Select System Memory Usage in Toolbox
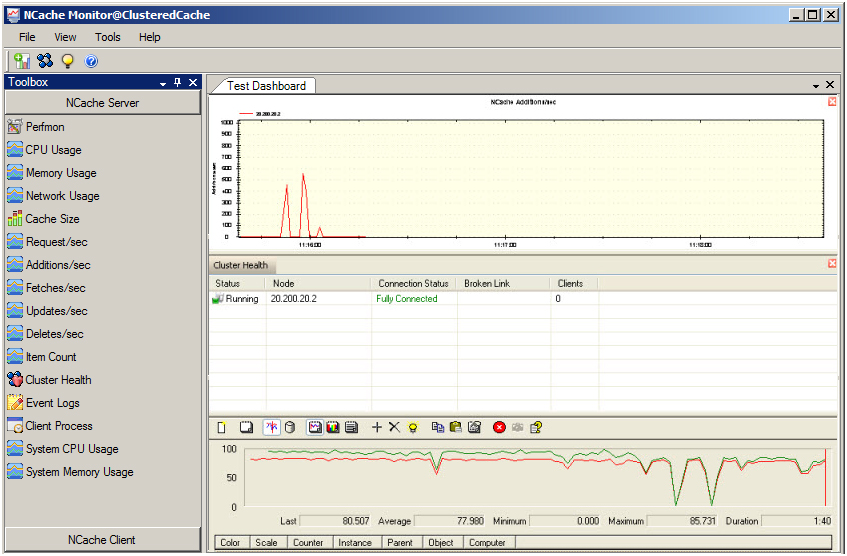The height and width of the screenshot is (556, 847). point(70,472)
